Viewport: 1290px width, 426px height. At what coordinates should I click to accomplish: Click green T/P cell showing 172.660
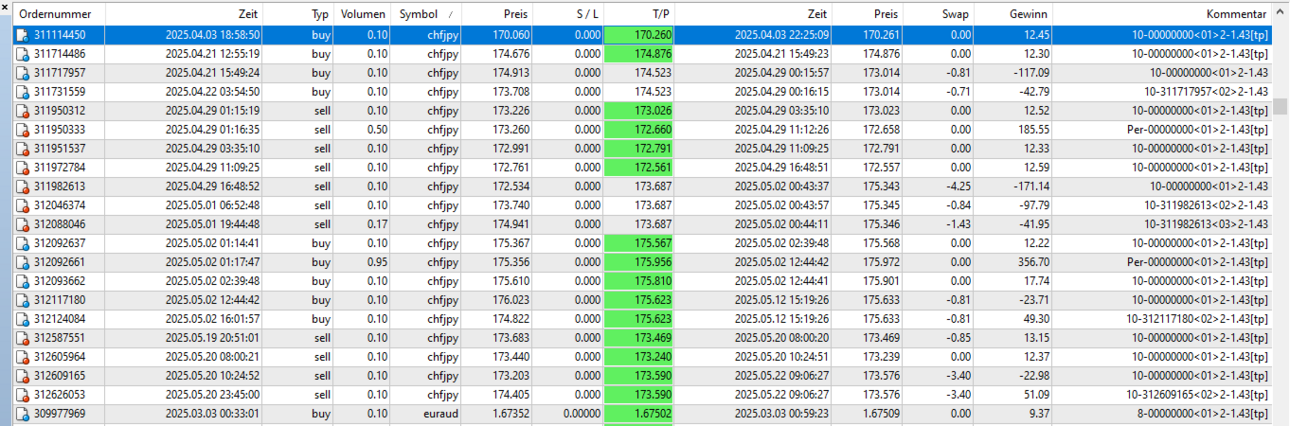click(x=641, y=130)
